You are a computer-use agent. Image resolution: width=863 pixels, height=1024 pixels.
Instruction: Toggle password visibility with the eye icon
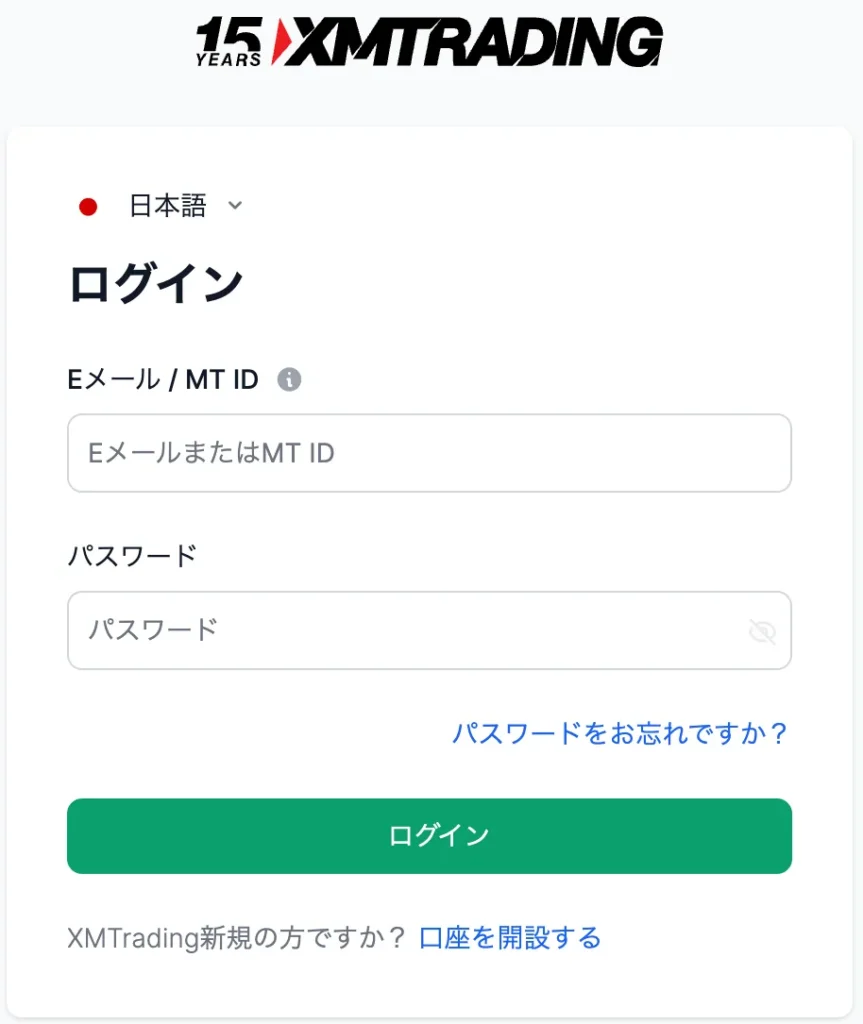click(762, 631)
